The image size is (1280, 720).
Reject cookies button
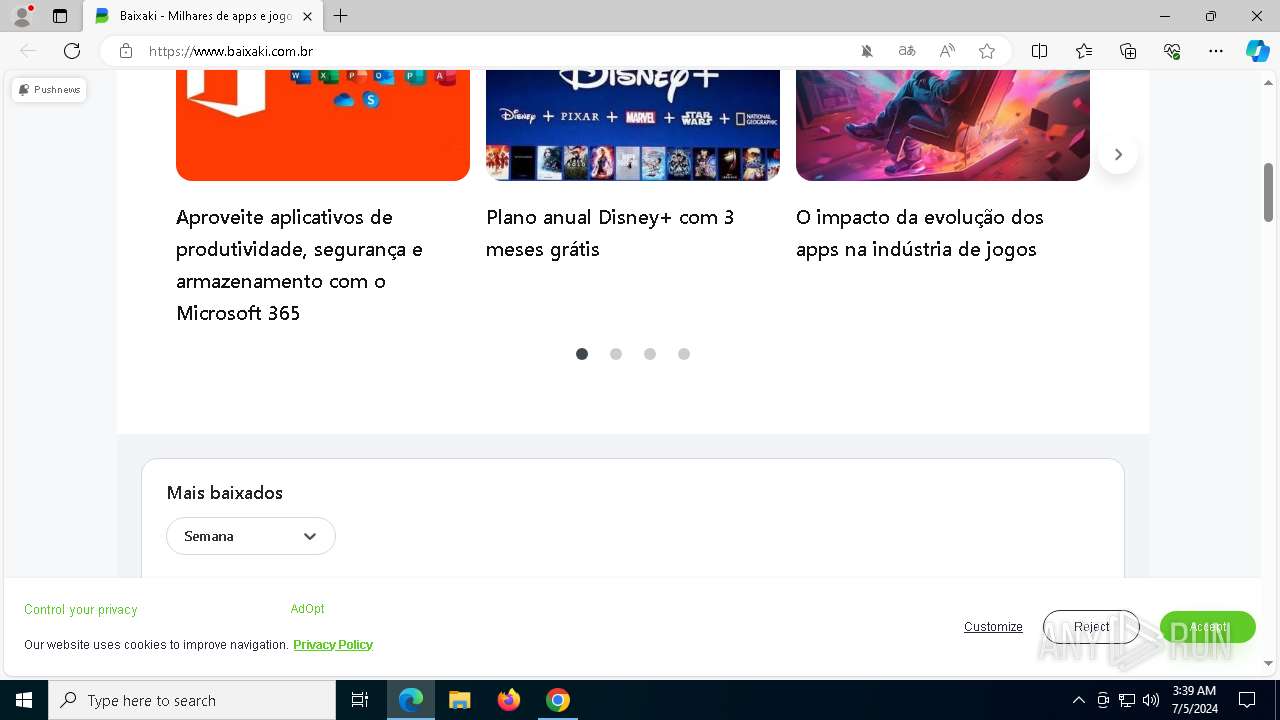(1091, 627)
